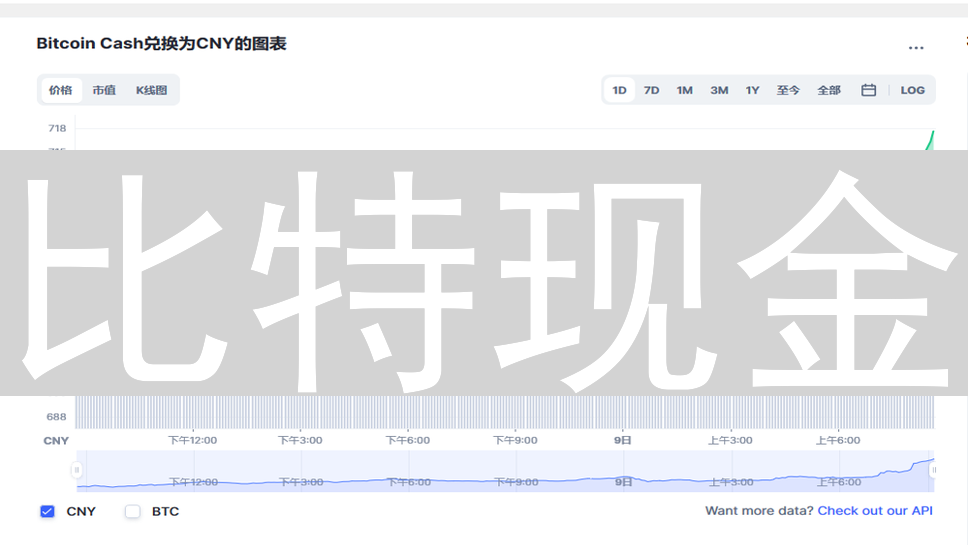
Task: Switch to the 市值 market cap tab
Action: tap(104, 90)
